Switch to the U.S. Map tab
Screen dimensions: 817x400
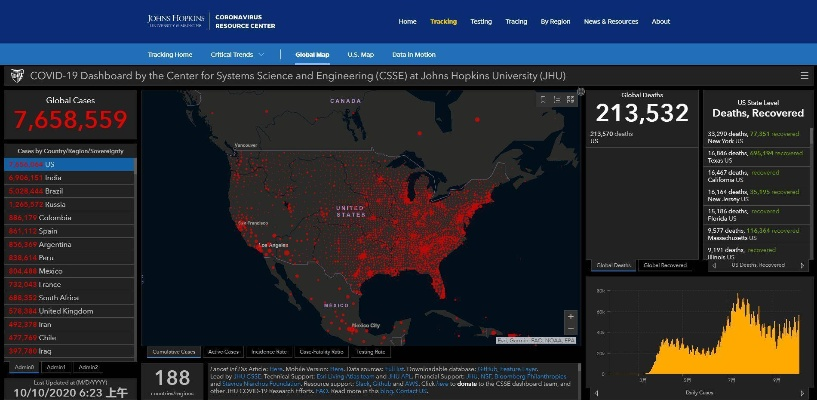point(361,55)
